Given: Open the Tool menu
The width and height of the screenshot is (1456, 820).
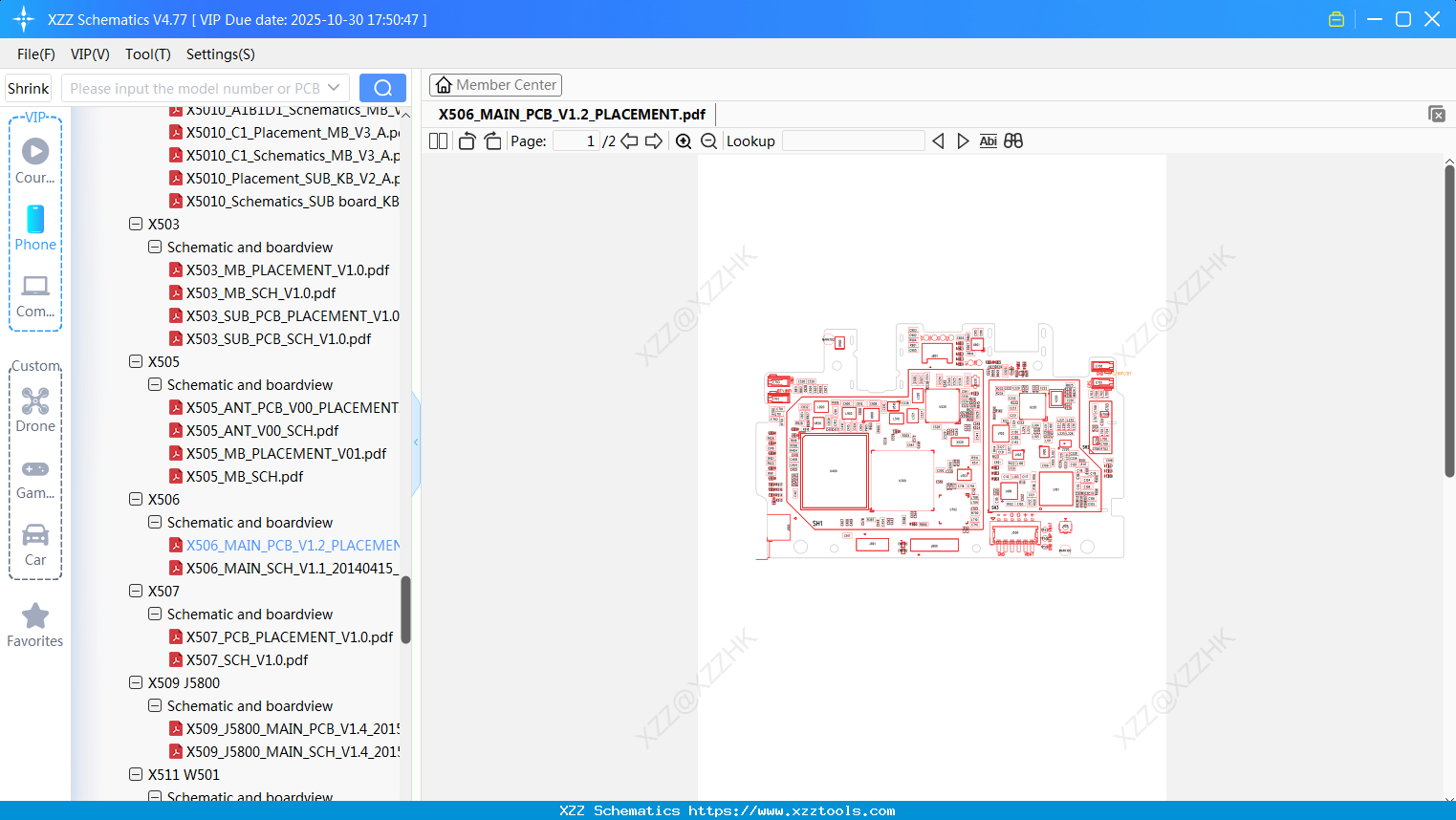Looking at the screenshot, I should [147, 54].
